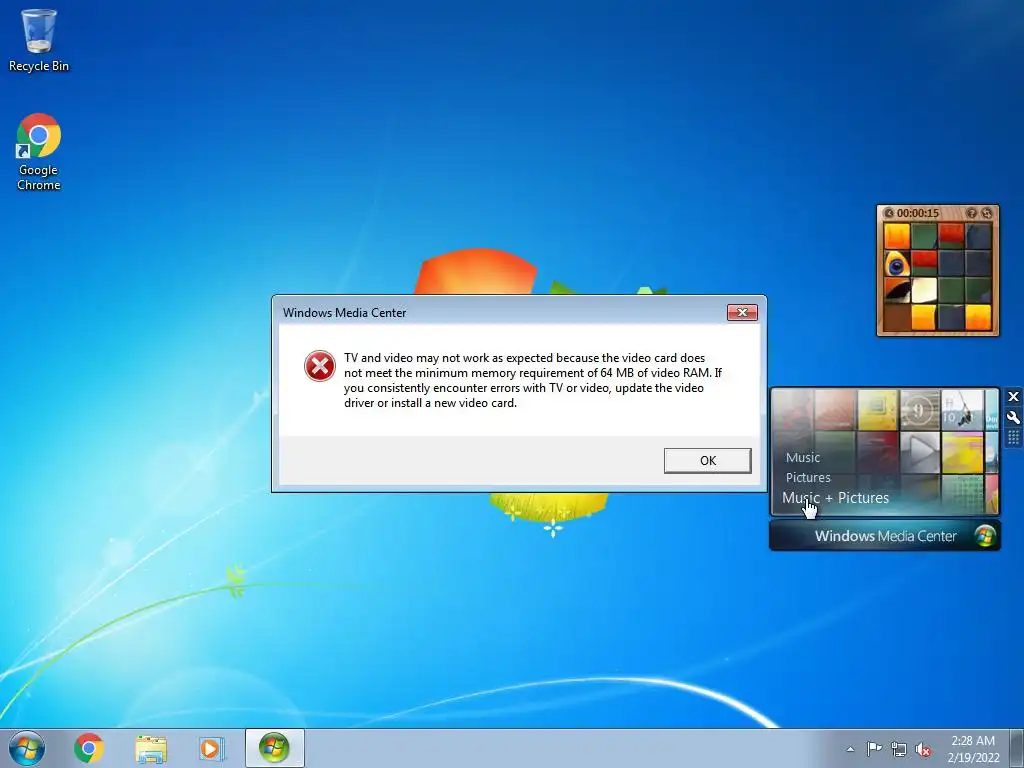The height and width of the screenshot is (768, 1024).
Task: Open the Windows Start menu orb
Action: pyautogui.click(x=27, y=748)
